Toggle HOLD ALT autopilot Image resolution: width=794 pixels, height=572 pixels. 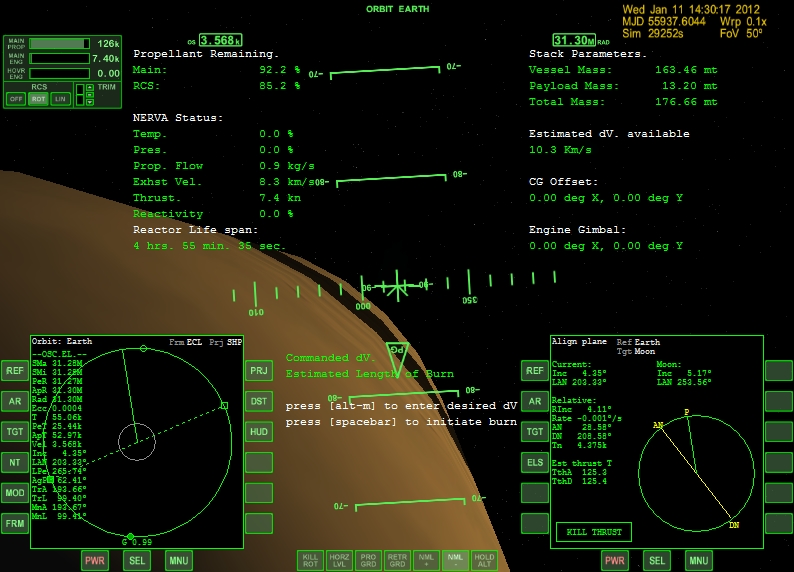click(484, 560)
